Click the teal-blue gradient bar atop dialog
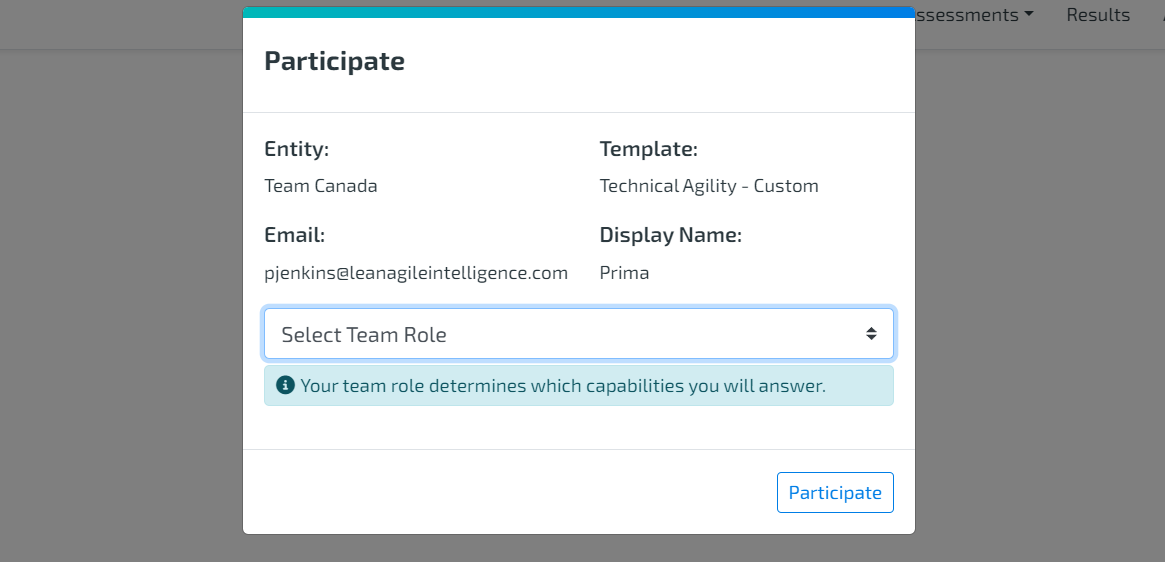 (x=579, y=13)
